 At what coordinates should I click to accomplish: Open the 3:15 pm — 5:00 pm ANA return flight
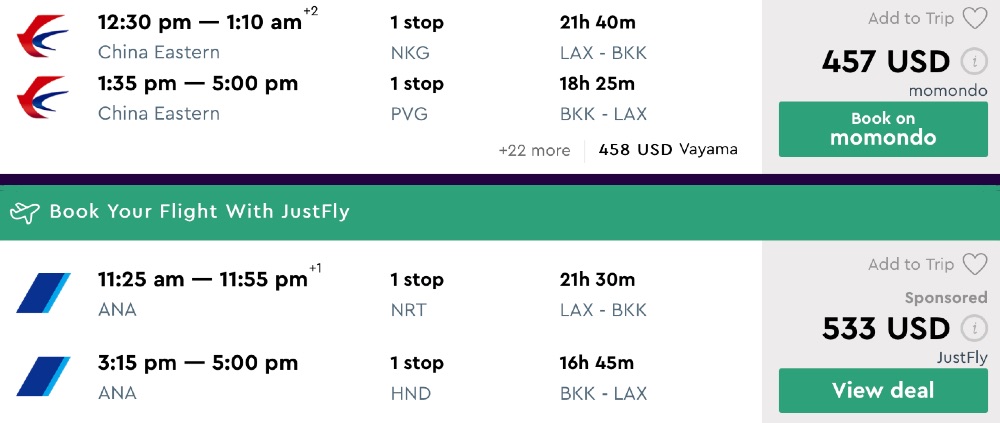tap(198, 363)
